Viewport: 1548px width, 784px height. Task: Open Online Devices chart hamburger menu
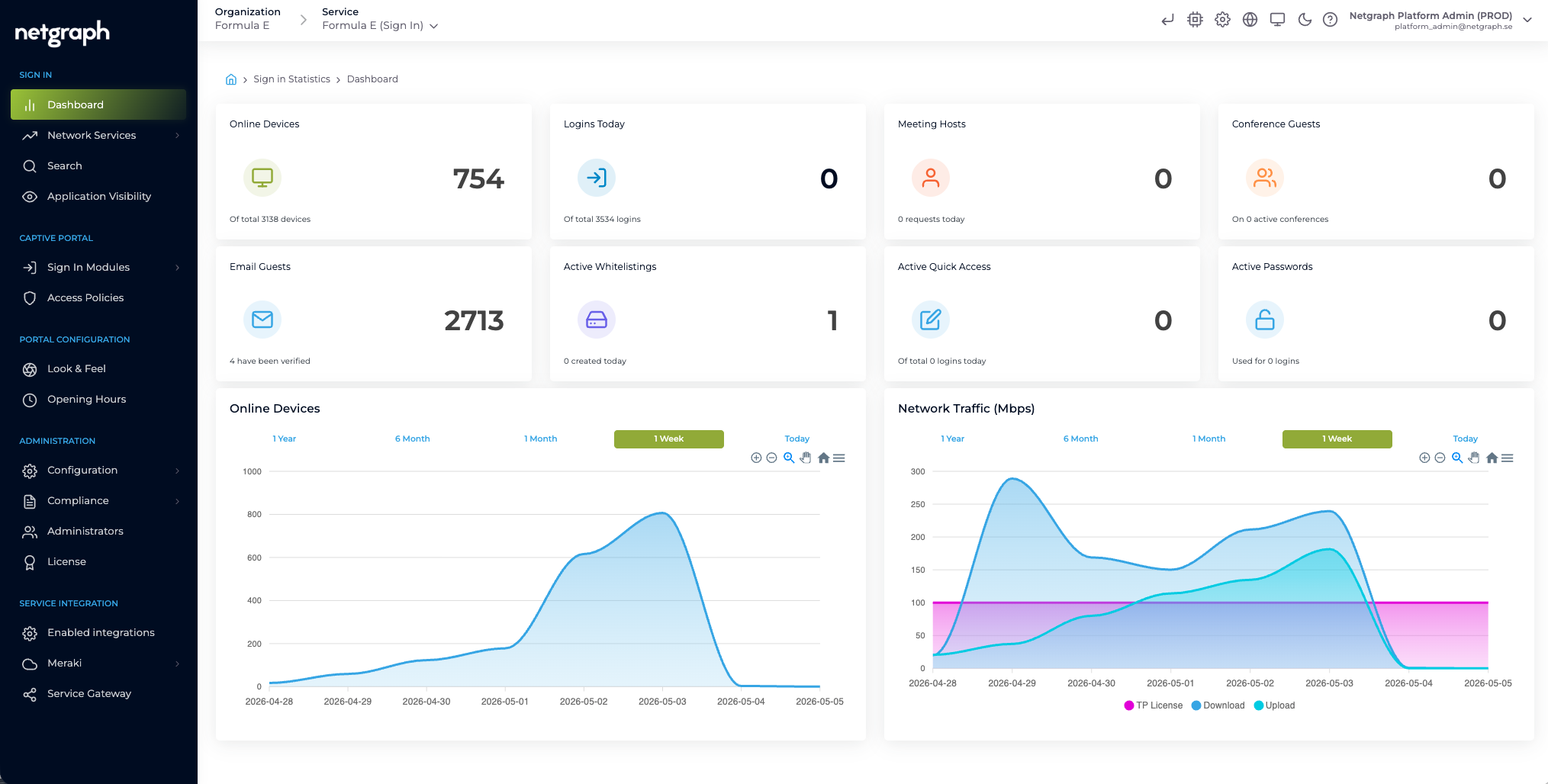(839, 458)
